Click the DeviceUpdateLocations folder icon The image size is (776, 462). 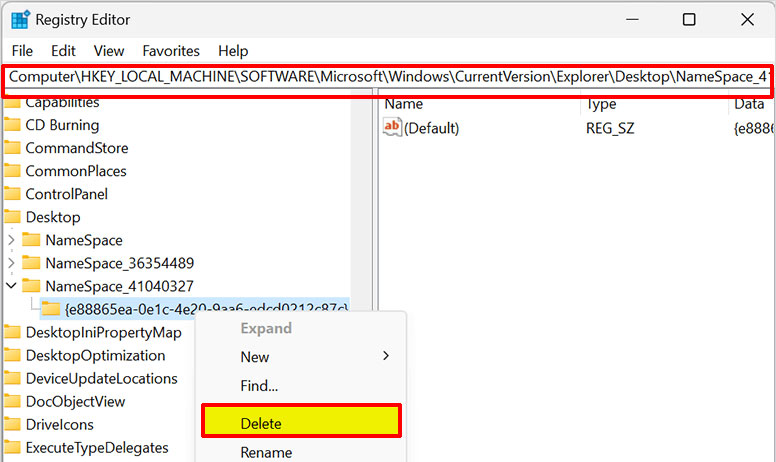click(12, 377)
